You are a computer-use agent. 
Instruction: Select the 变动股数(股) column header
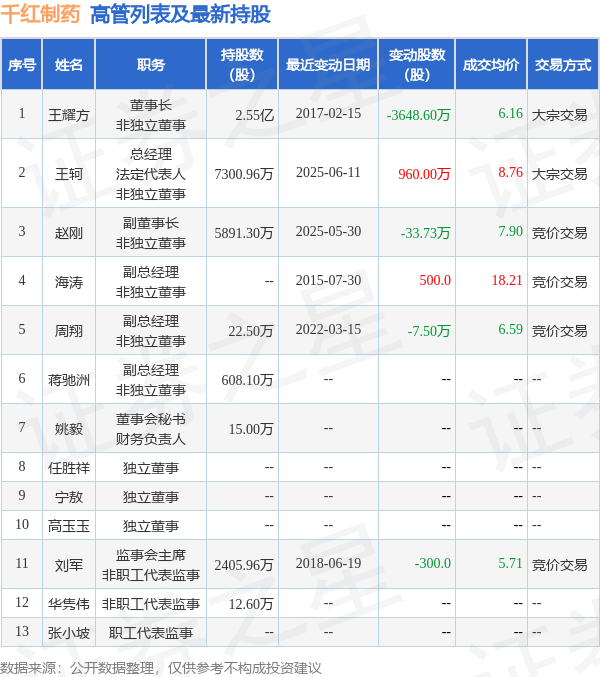tap(417, 64)
